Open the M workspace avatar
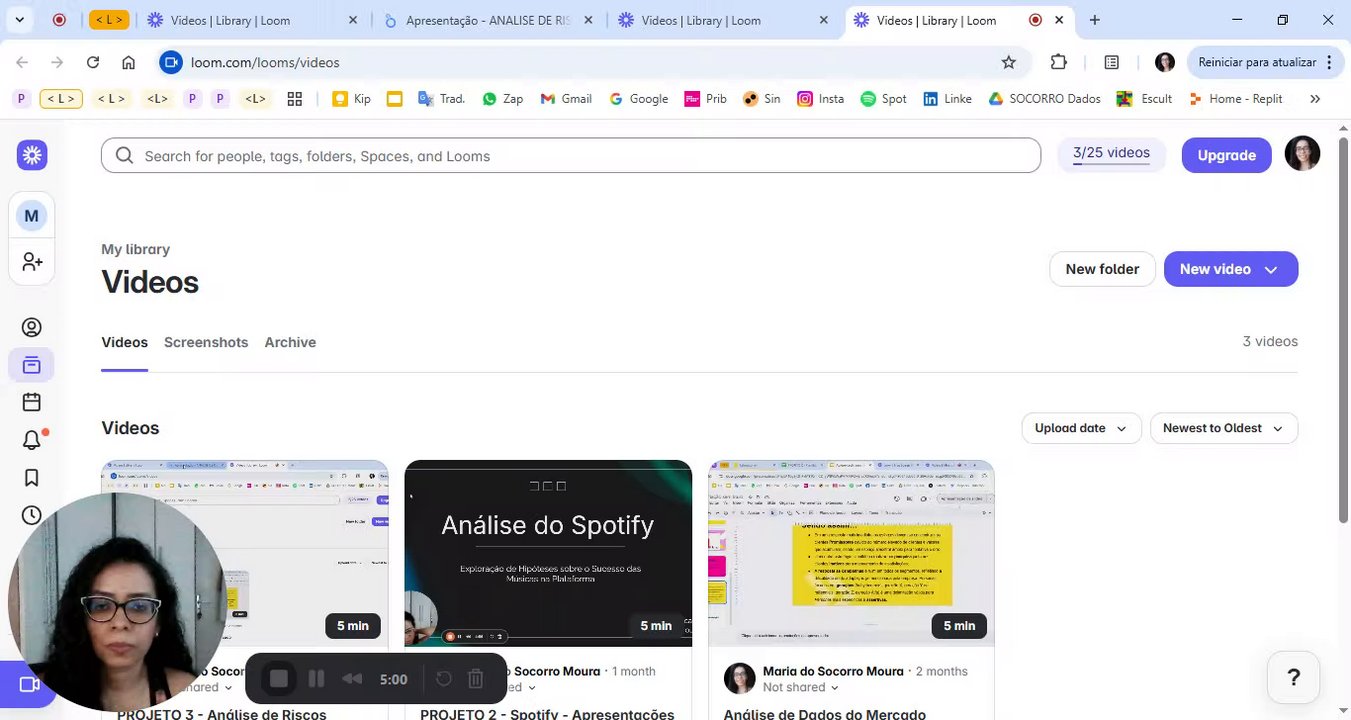This screenshot has height=720, width=1351. pyautogui.click(x=32, y=215)
